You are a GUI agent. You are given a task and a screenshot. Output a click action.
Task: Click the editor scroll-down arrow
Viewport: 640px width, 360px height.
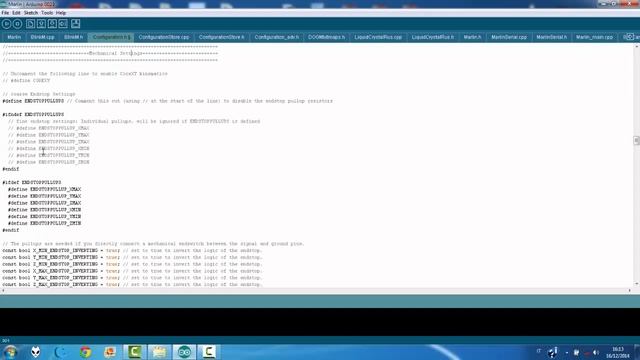pyautogui.click(x=636, y=284)
